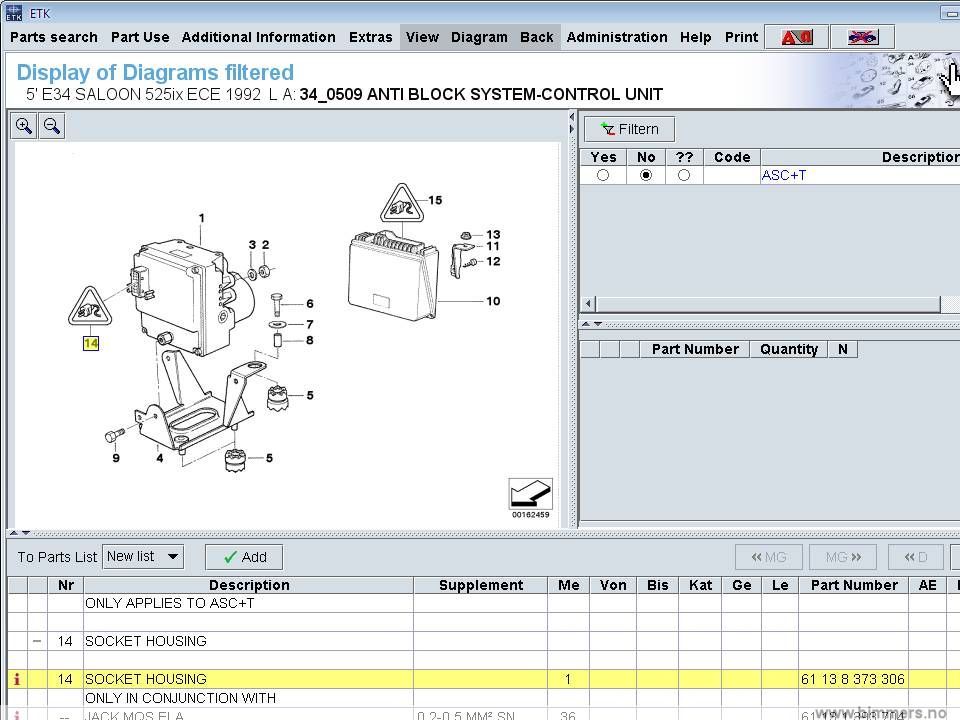
Task: Collapse the Socket Housing group row
Action: (37, 641)
